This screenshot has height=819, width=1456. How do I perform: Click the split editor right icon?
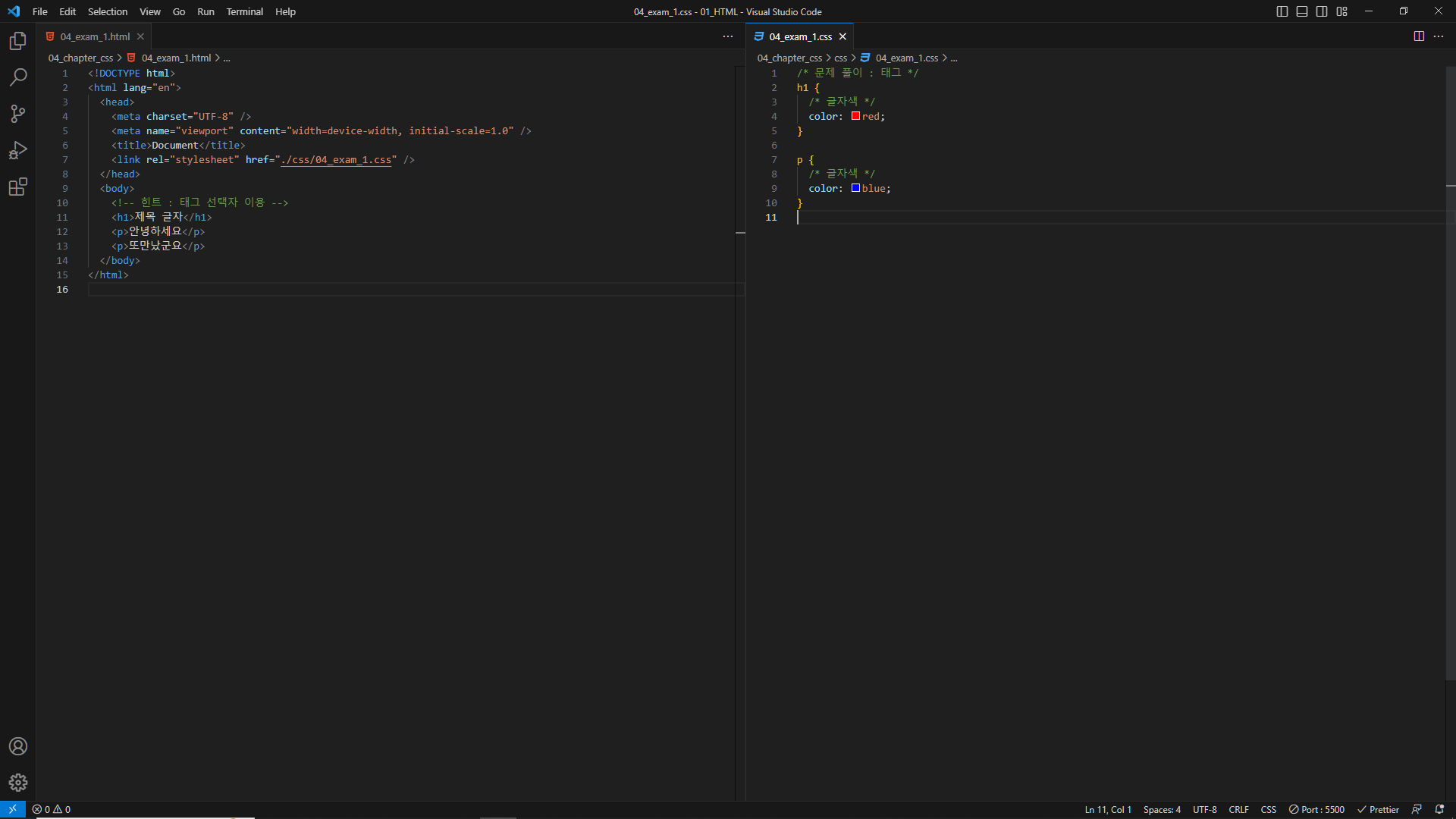1419,36
